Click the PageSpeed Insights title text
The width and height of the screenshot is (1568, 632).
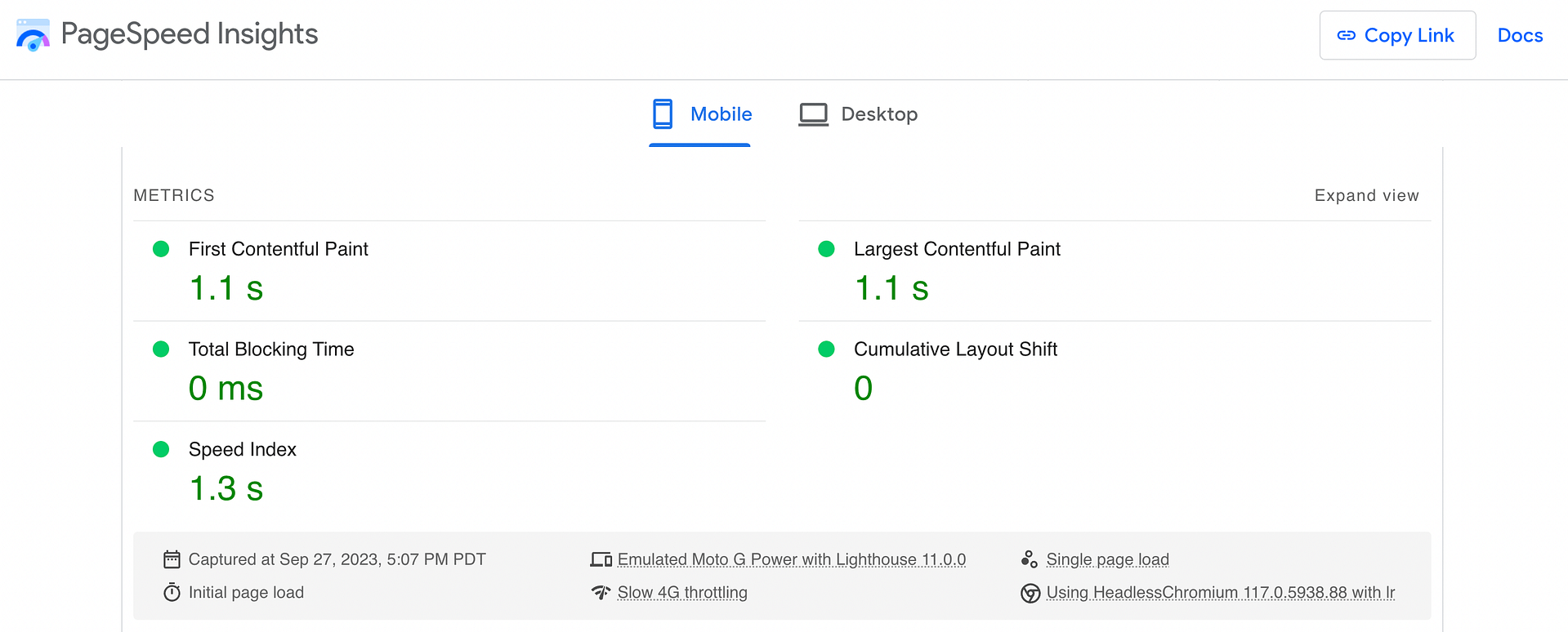(190, 34)
